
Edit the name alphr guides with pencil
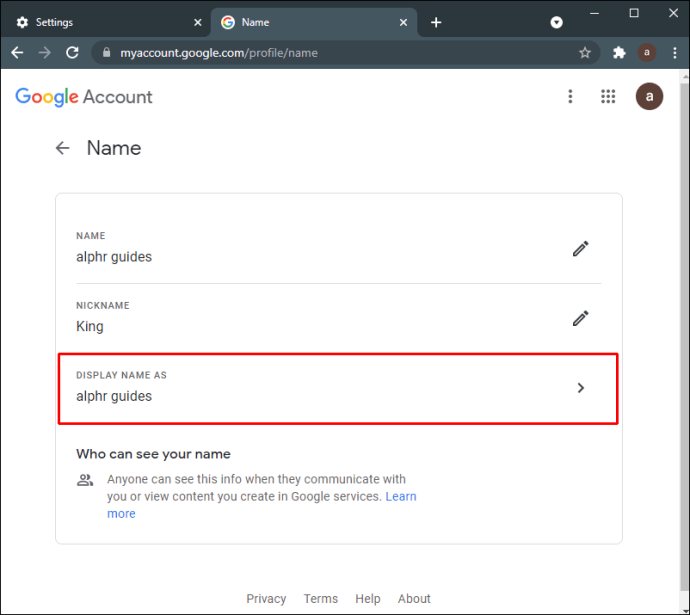pyautogui.click(x=580, y=249)
